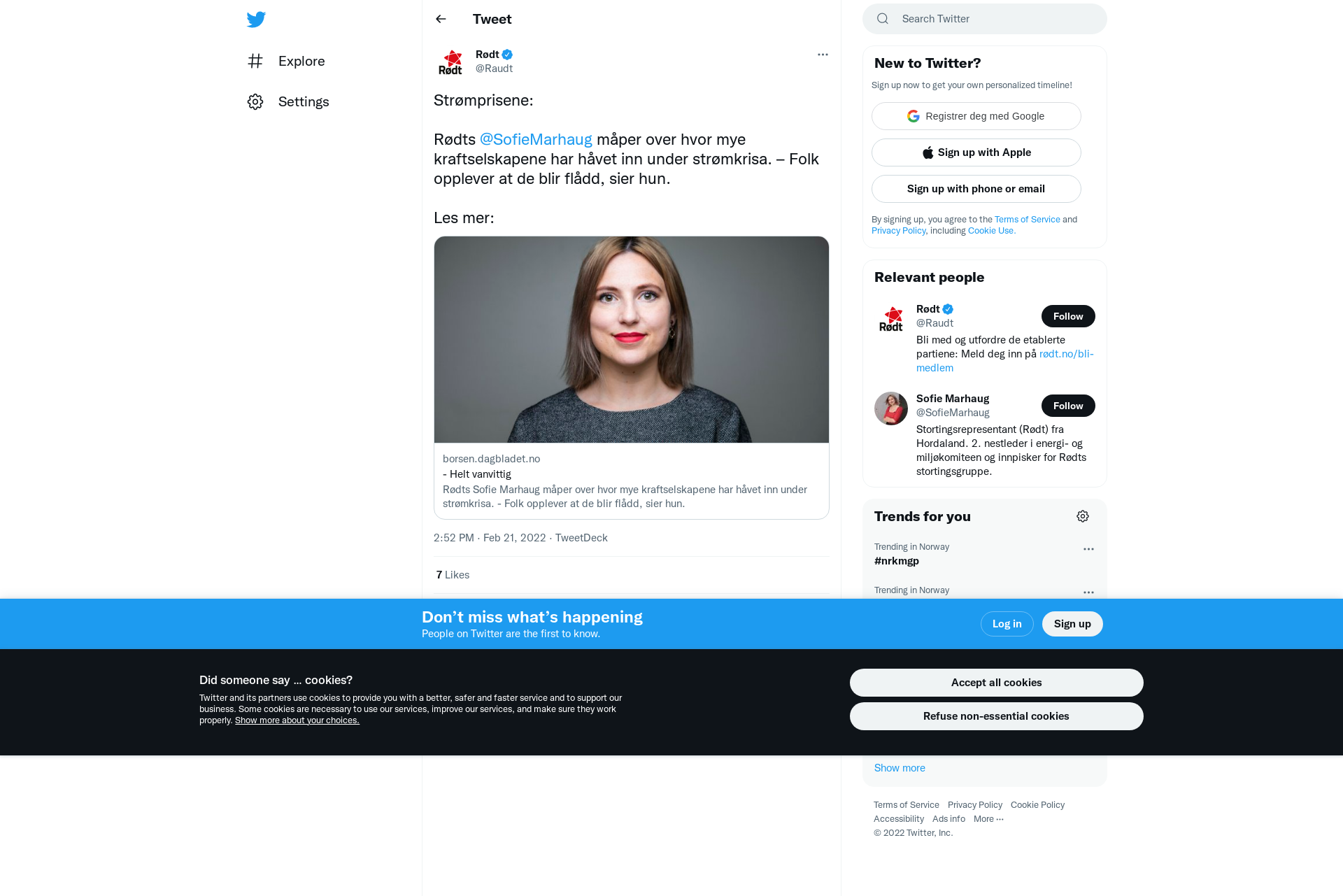Go back using the arrow icon
Image resolution: width=1343 pixels, height=896 pixels.
441,19
